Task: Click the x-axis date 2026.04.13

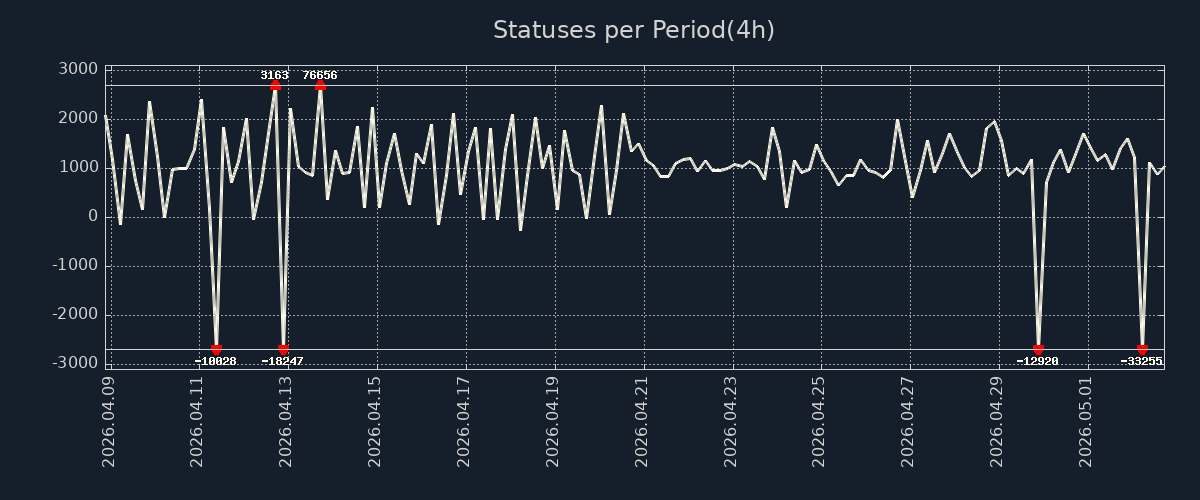Action: 287,421
